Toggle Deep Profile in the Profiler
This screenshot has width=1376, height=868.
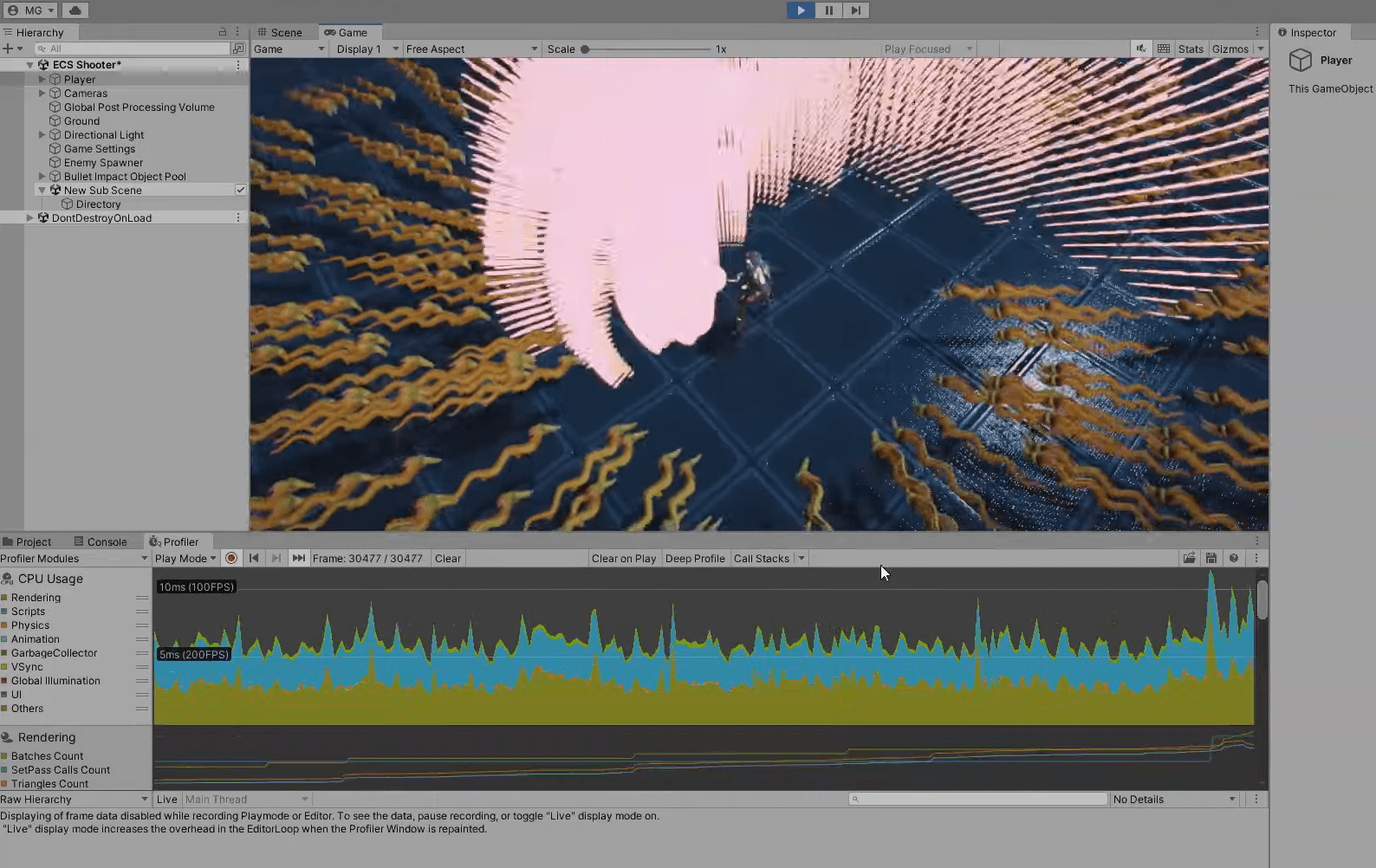click(x=694, y=559)
